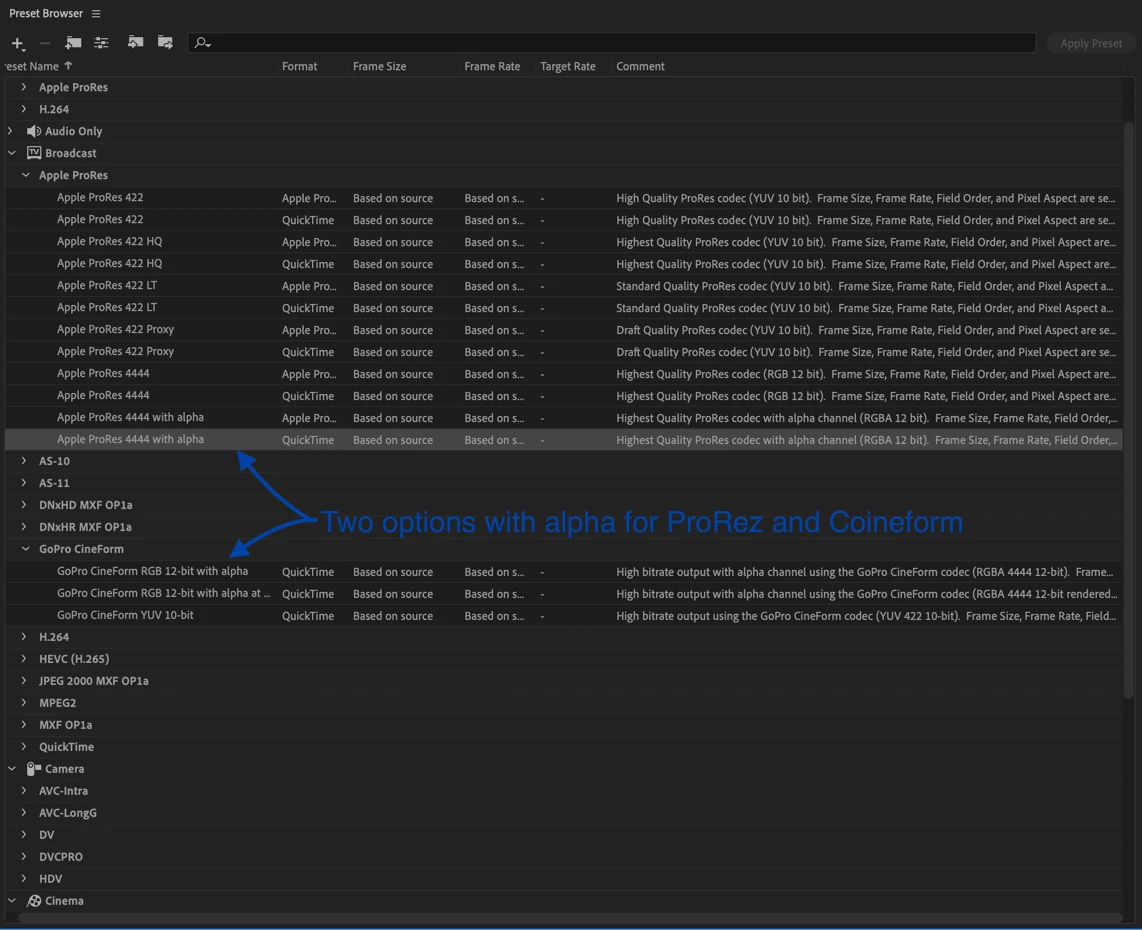This screenshot has height=930, width=1142.
Task: Select Apple ProRes 4444 QuickTime preset without alpha
Action: pyautogui.click(x=563, y=395)
